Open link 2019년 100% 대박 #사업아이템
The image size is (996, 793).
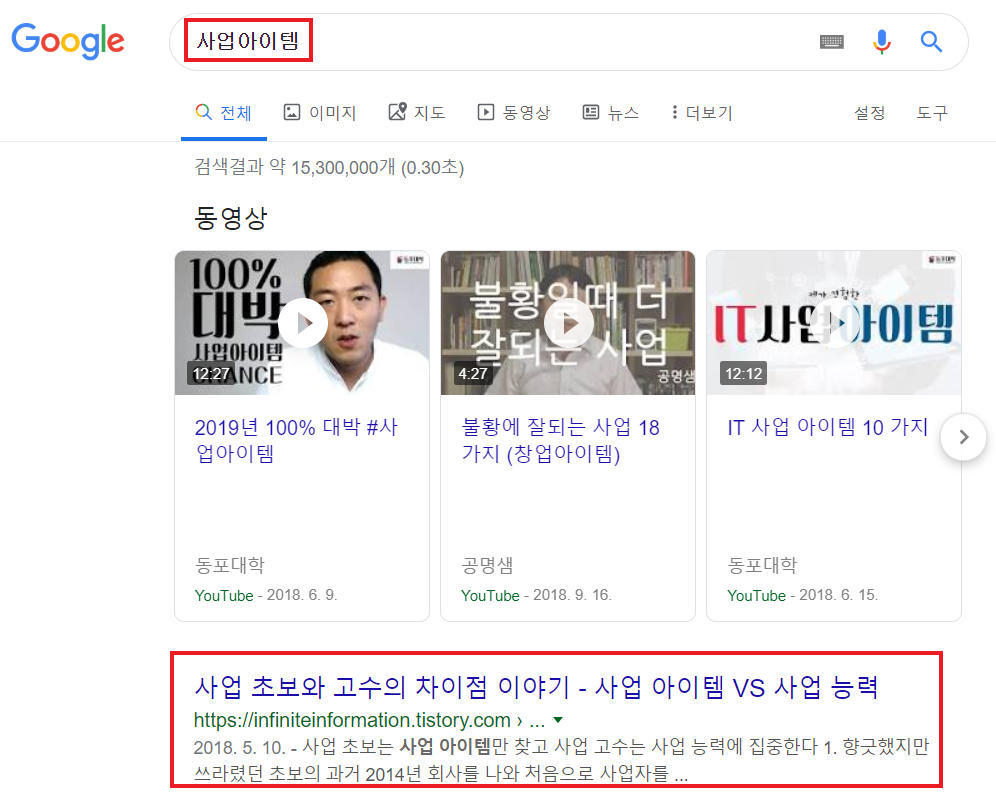pos(296,440)
